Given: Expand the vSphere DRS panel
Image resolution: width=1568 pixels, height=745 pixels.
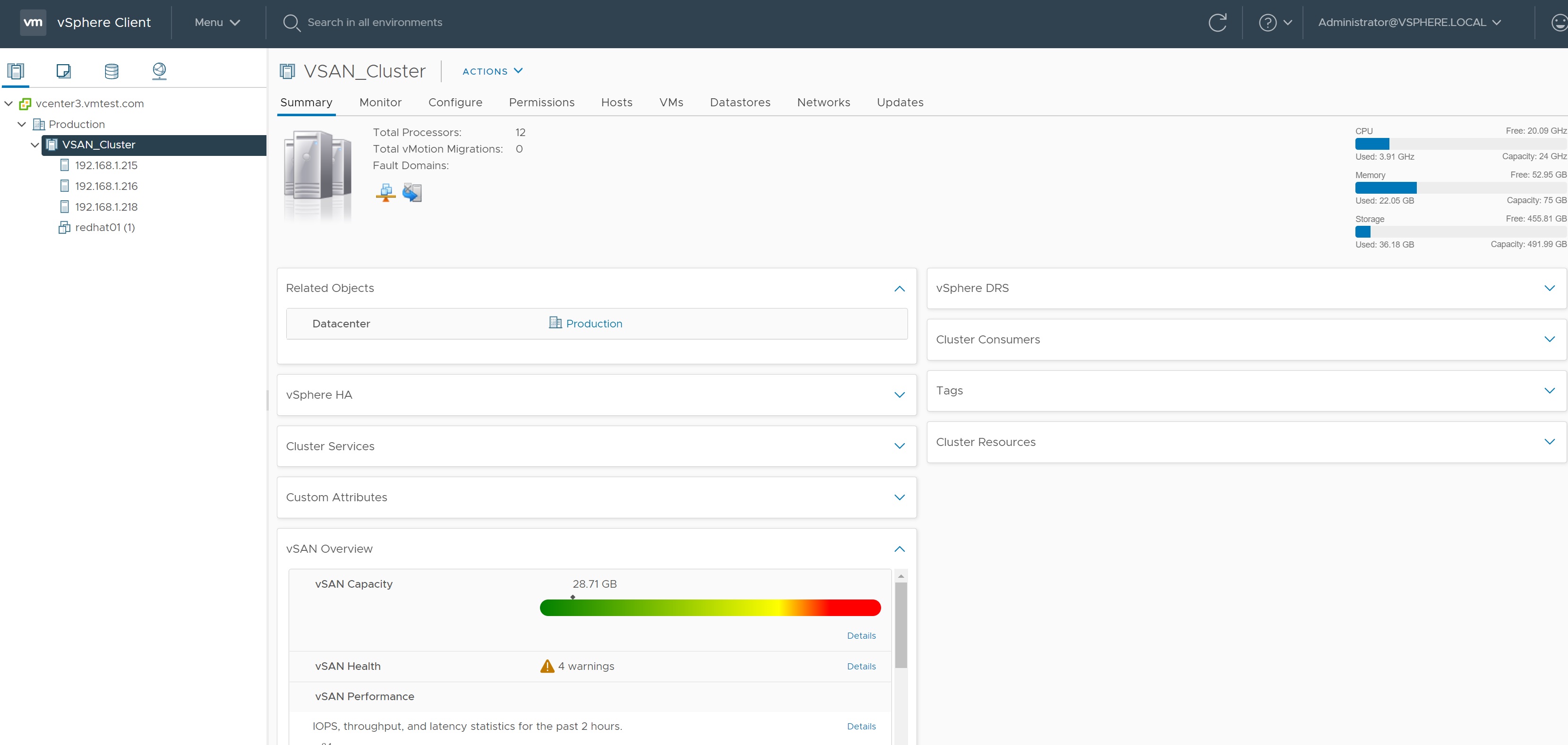Looking at the screenshot, I should pyautogui.click(x=1549, y=288).
